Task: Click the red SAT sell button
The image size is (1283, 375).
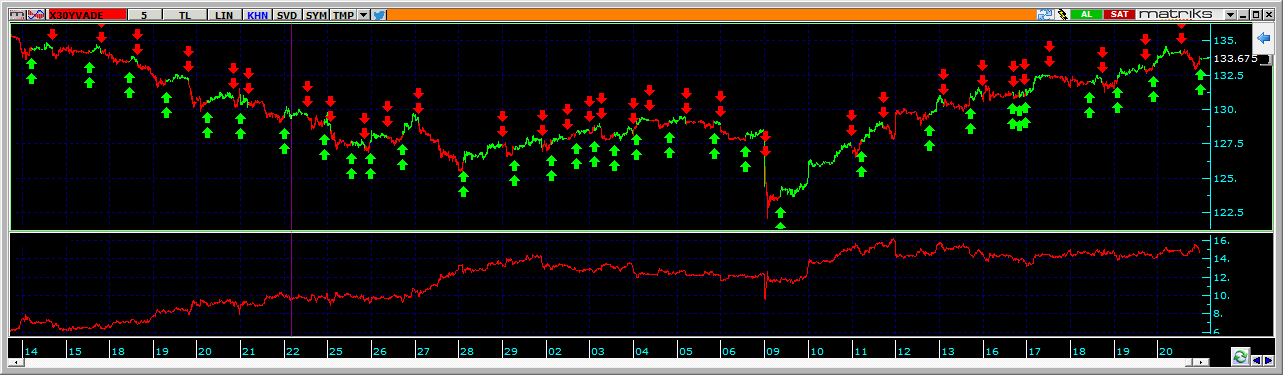Action: [1120, 14]
